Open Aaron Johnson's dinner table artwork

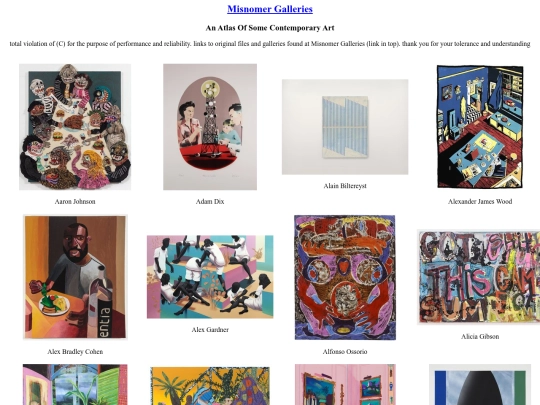click(x=75, y=127)
